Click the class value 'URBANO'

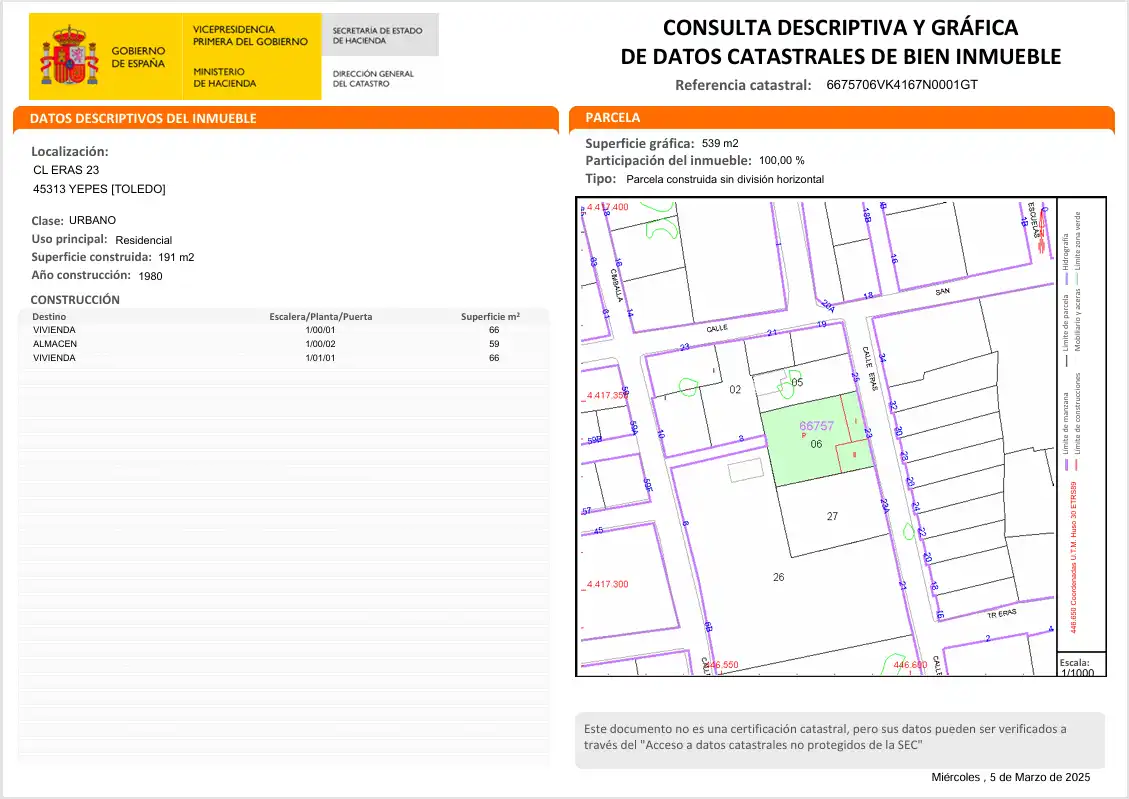click(92, 220)
